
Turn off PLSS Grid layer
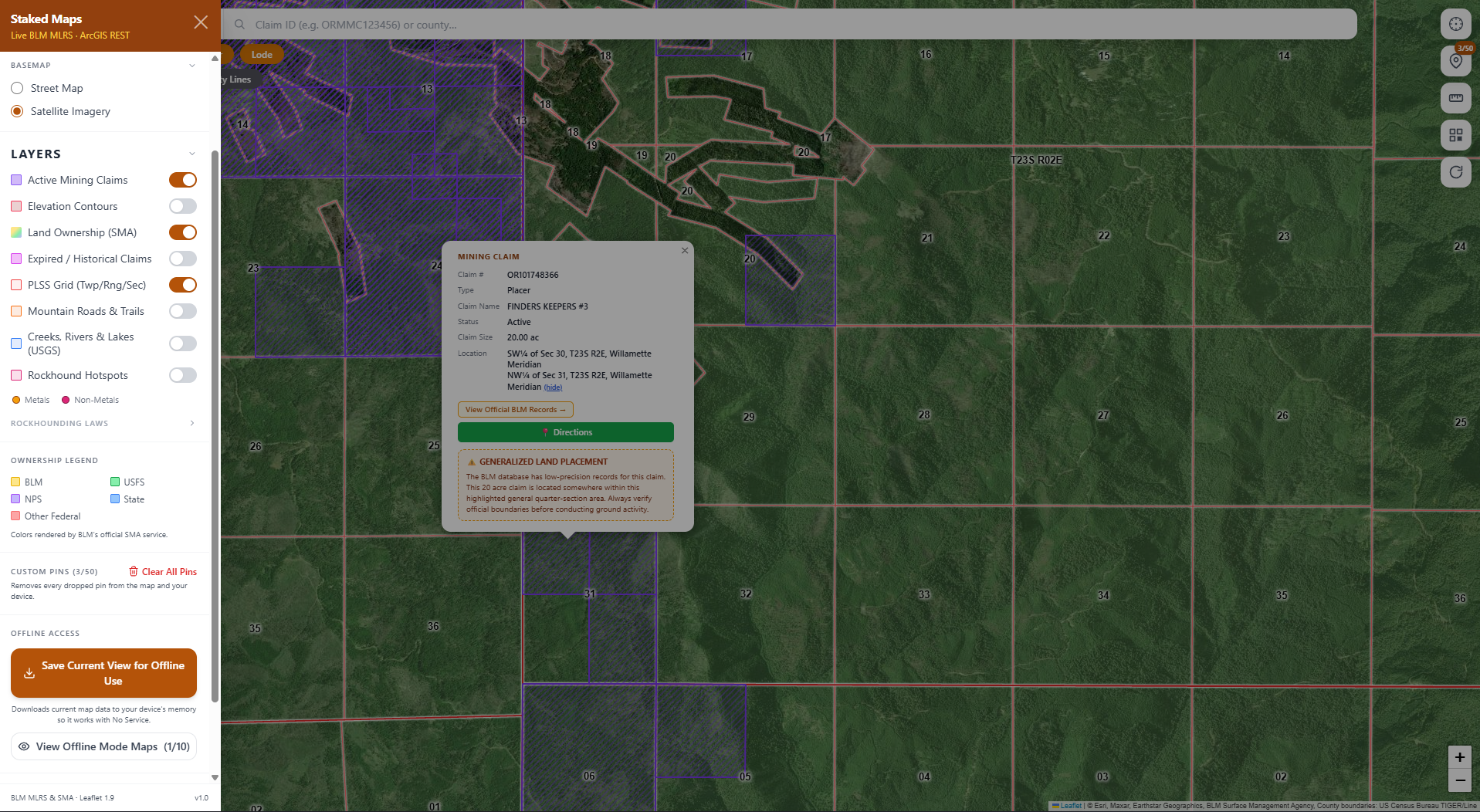[x=183, y=285]
